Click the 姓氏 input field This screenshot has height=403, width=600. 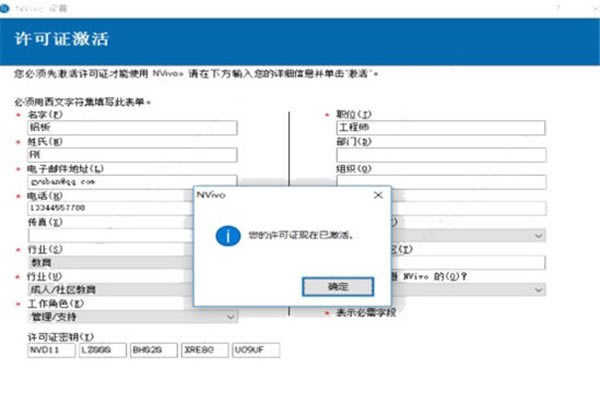132,155
